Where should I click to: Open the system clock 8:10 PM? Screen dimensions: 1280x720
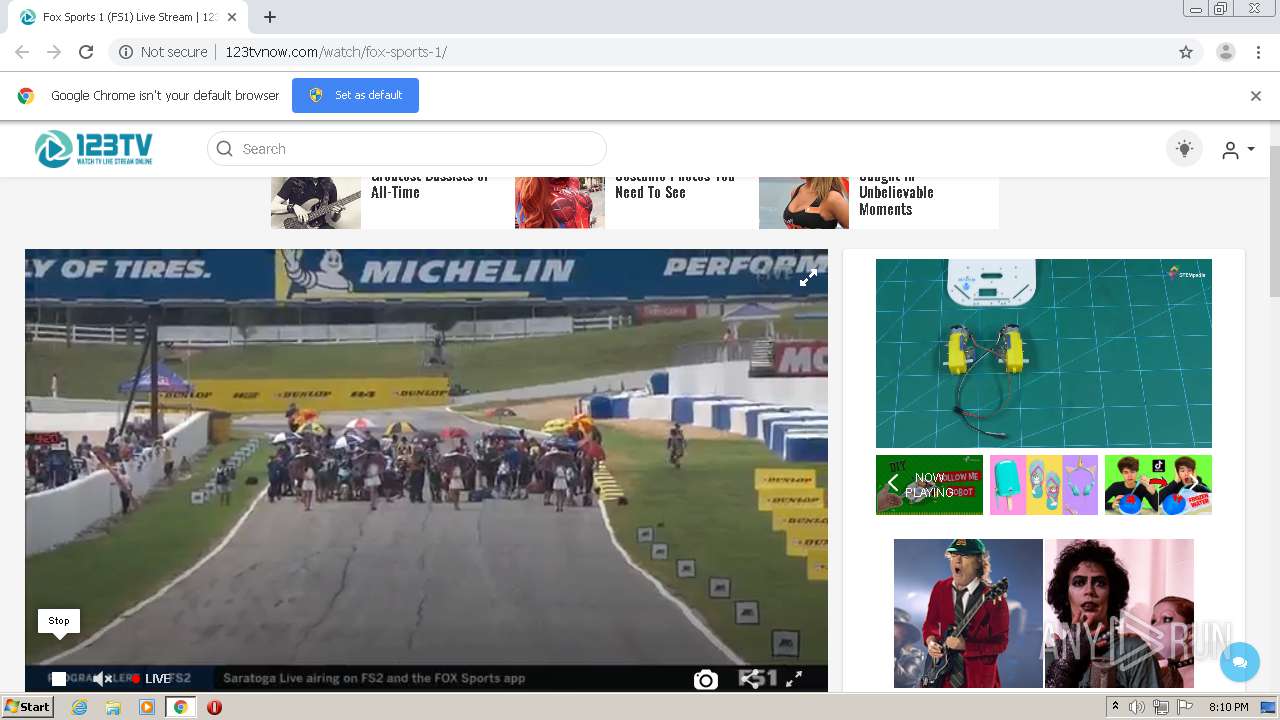point(1228,707)
